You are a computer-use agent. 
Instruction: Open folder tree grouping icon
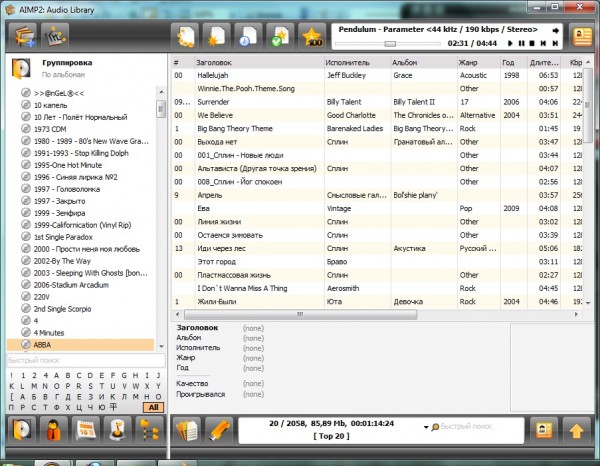(149, 430)
